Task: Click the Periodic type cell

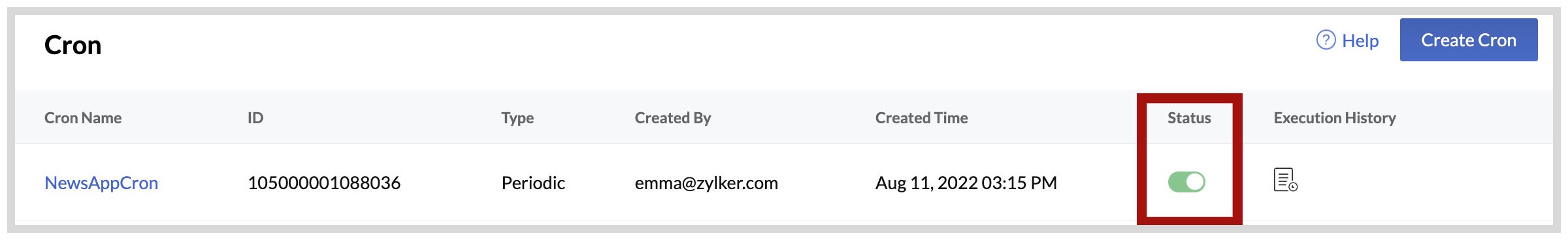Action: 533,183
